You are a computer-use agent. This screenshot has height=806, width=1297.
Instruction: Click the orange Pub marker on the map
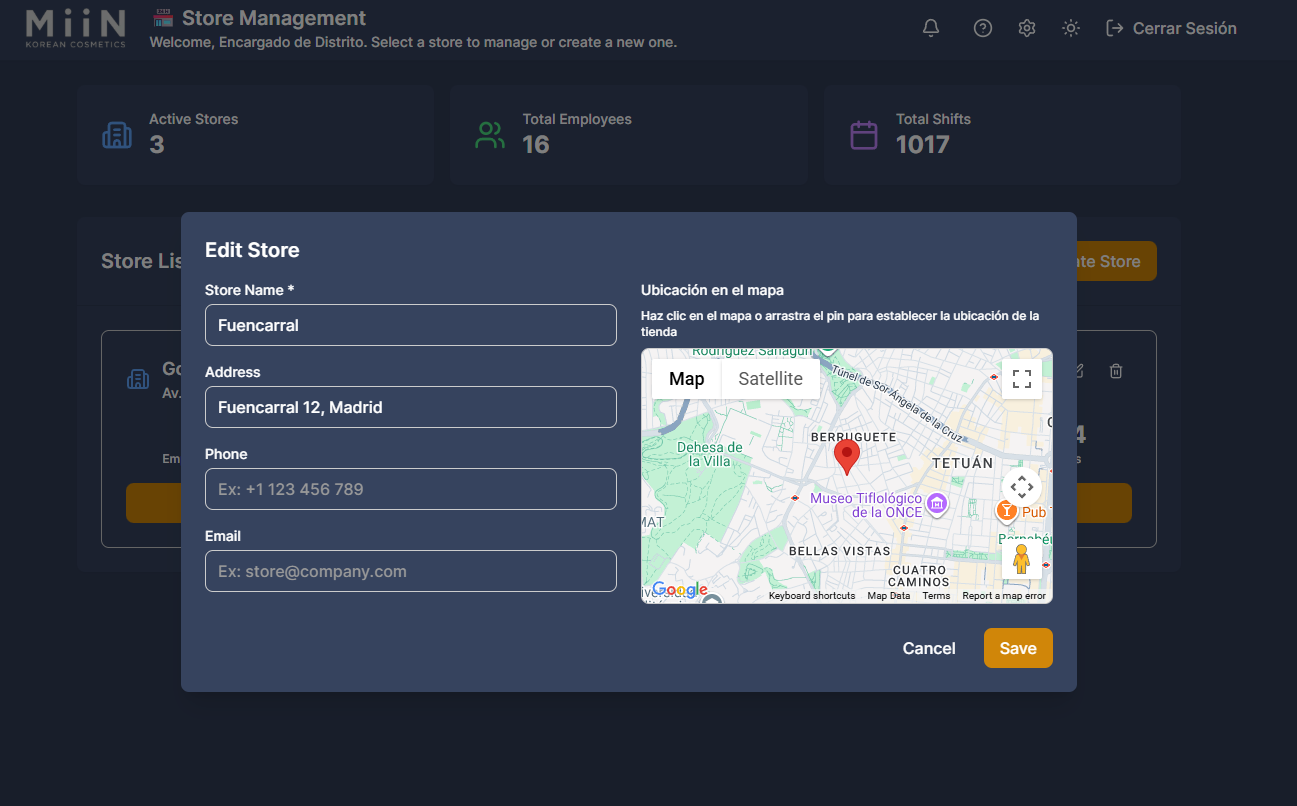point(1007,510)
